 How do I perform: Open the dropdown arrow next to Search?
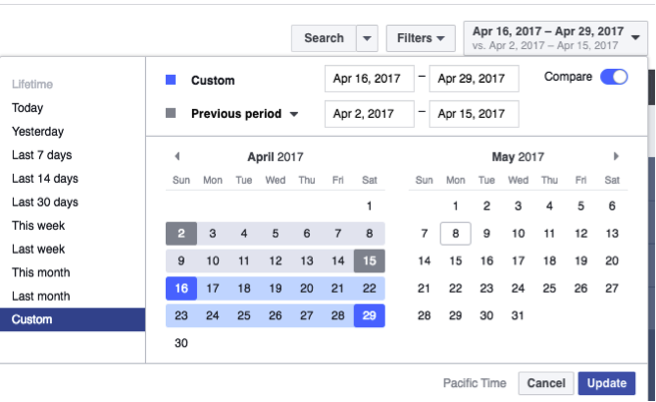click(366, 38)
